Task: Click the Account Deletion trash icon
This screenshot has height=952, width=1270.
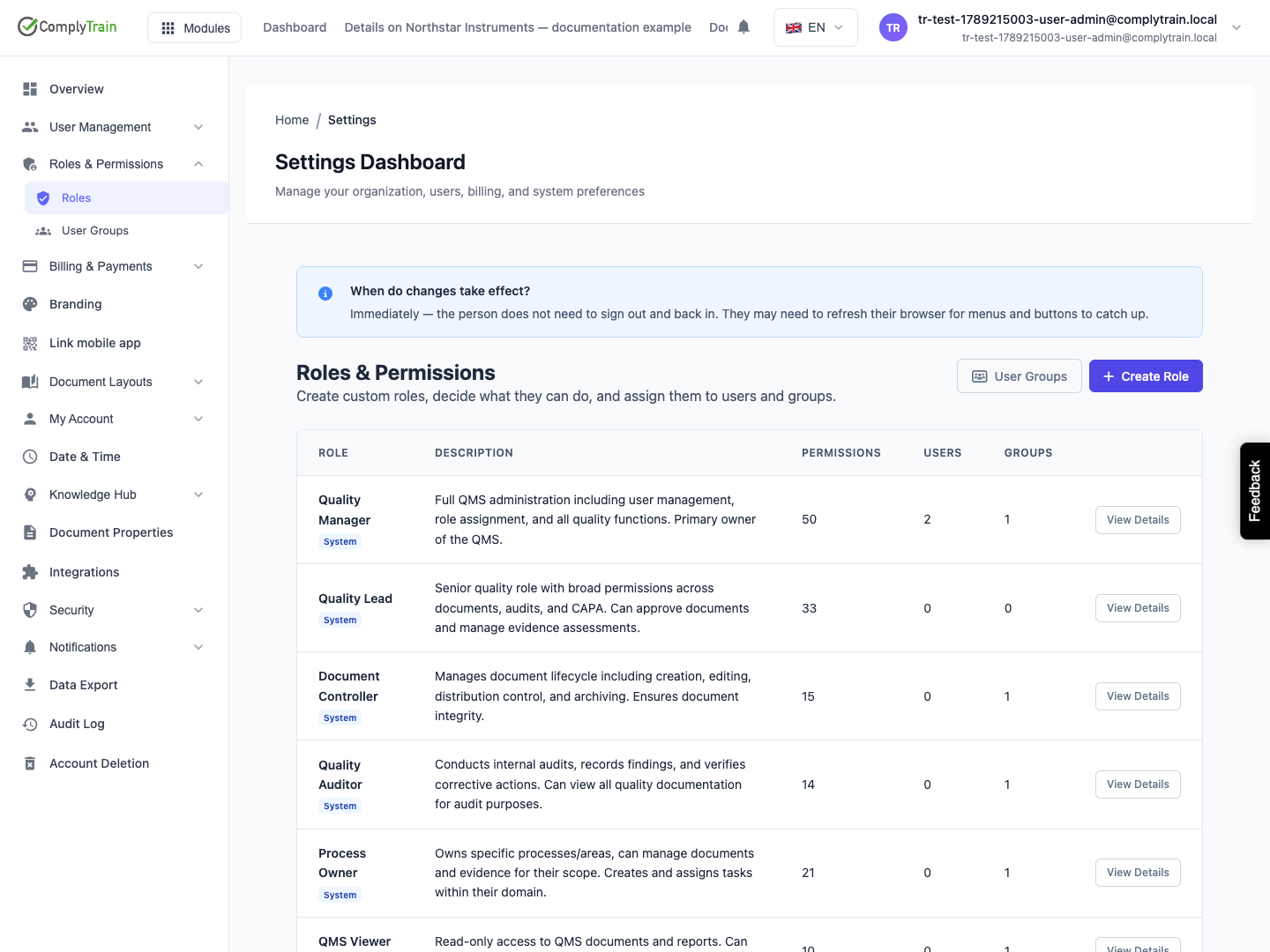Action: (x=30, y=763)
